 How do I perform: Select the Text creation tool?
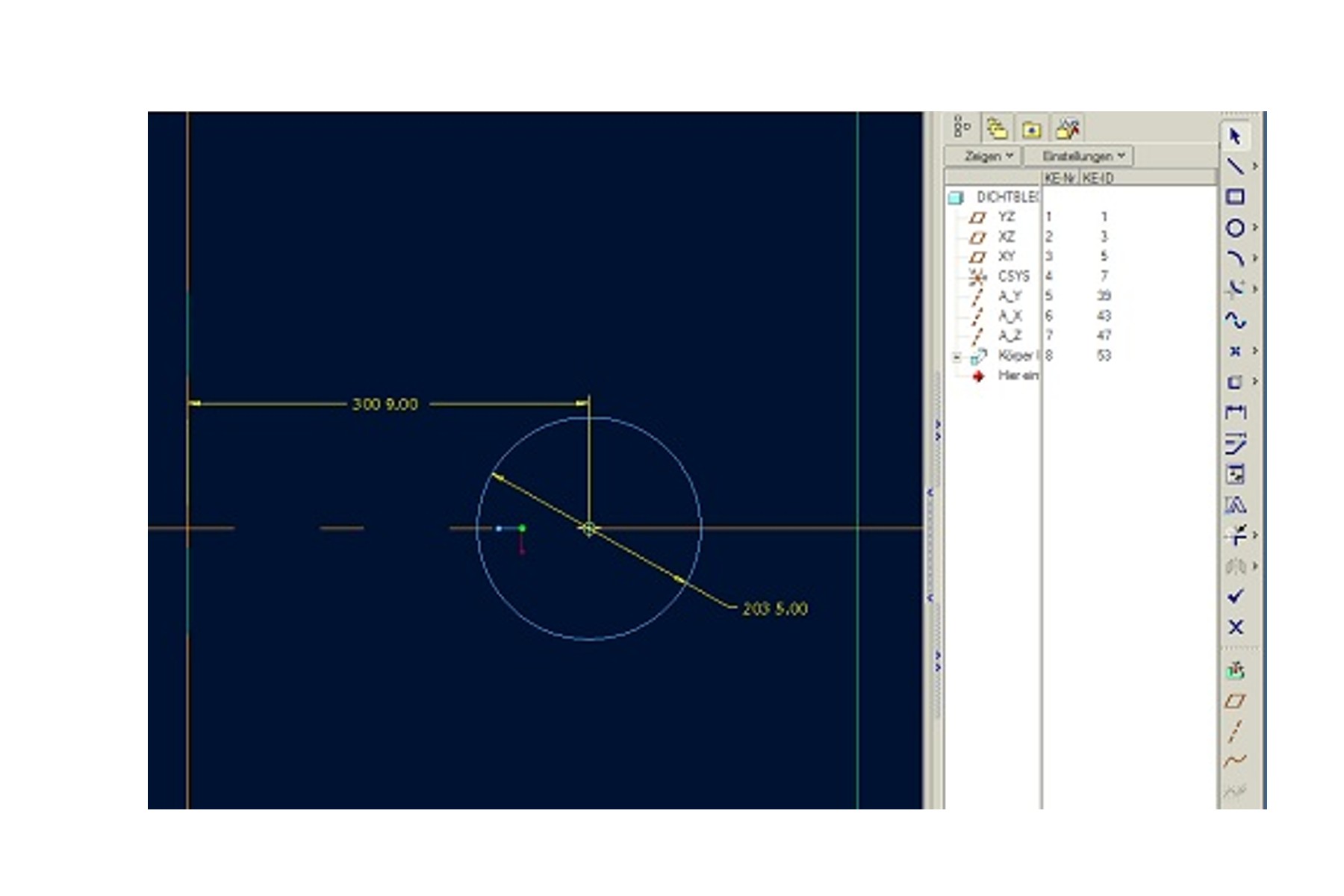[x=1235, y=505]
